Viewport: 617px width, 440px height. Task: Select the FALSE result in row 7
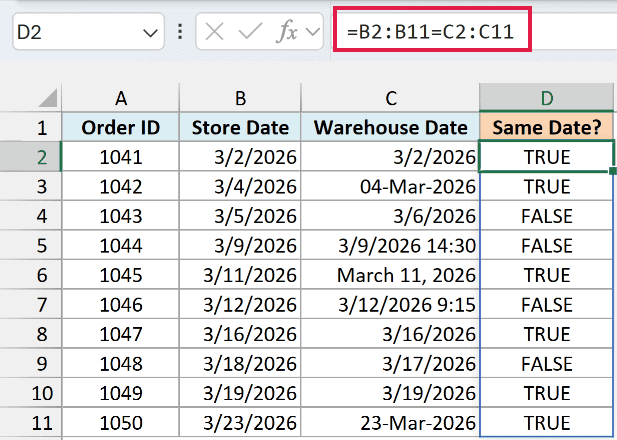point(547,304)
